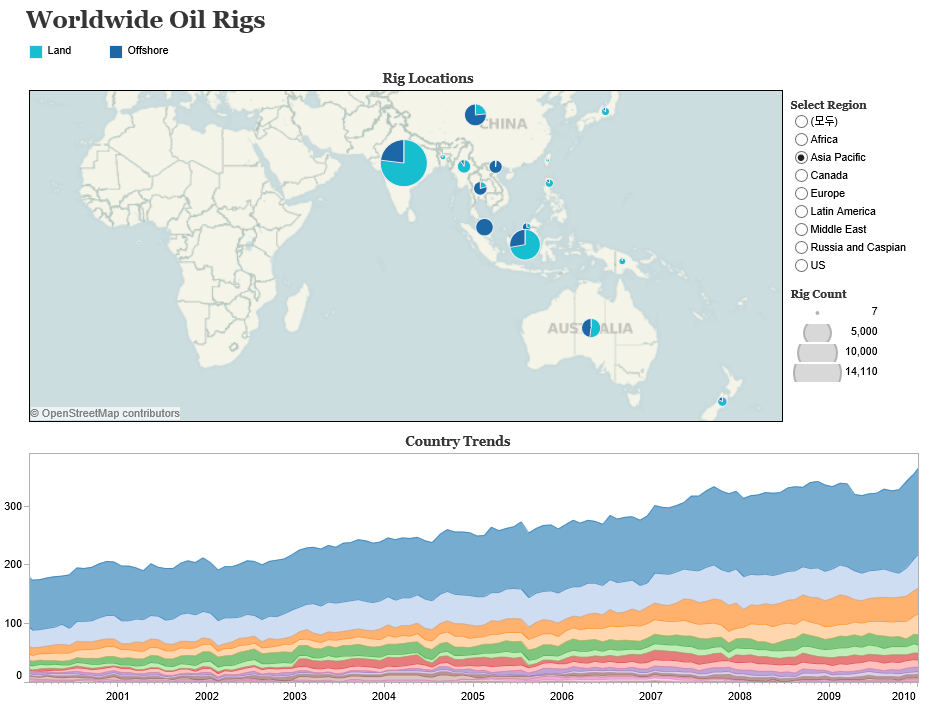Click the solid blue Malaysia circle marker
Viewport: 930px width, 706px height.
tap(484, 227)
